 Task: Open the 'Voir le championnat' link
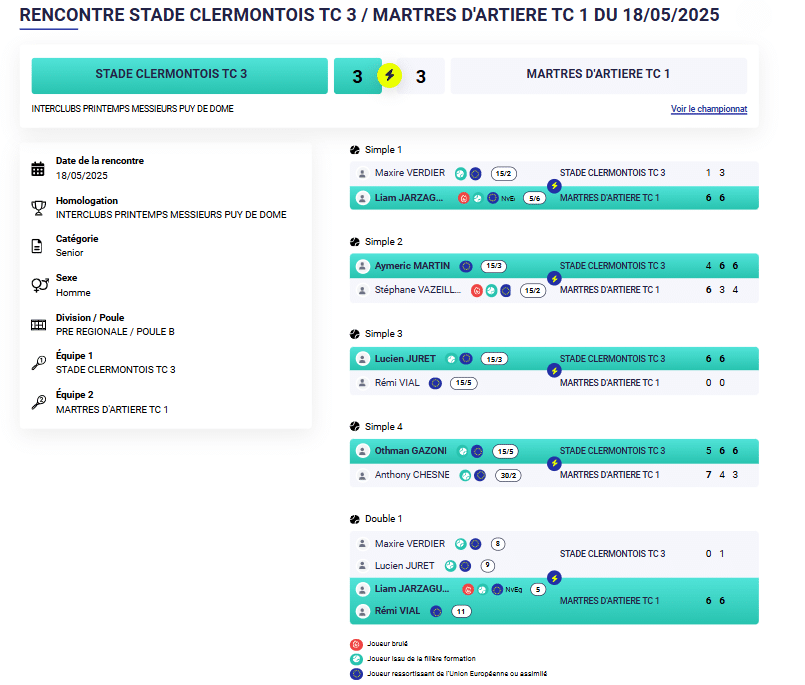[708, 109]
